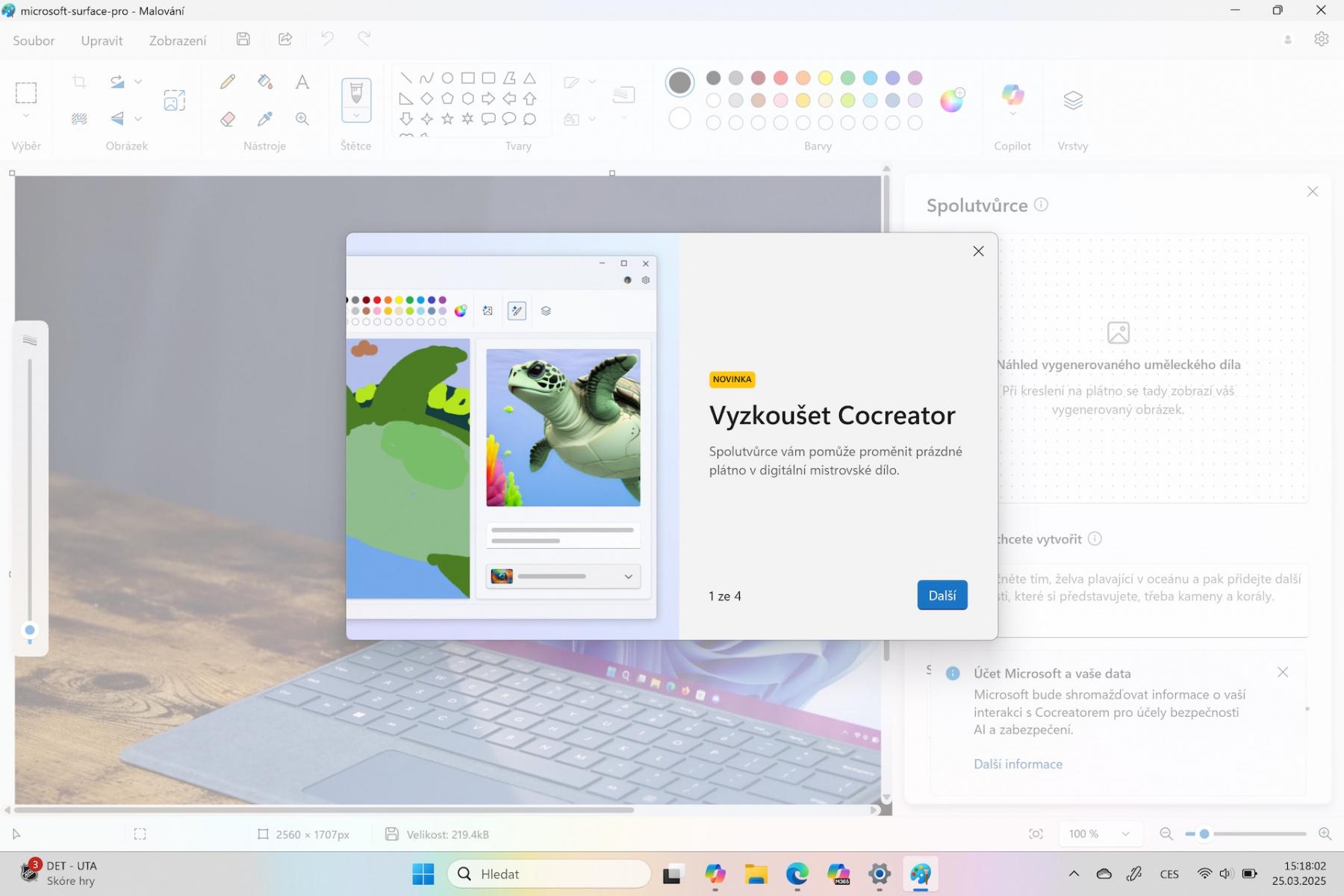Click the zoom in magnifier icon
This screenshot has height=896, width=1344.
(x=1325, y=834)
